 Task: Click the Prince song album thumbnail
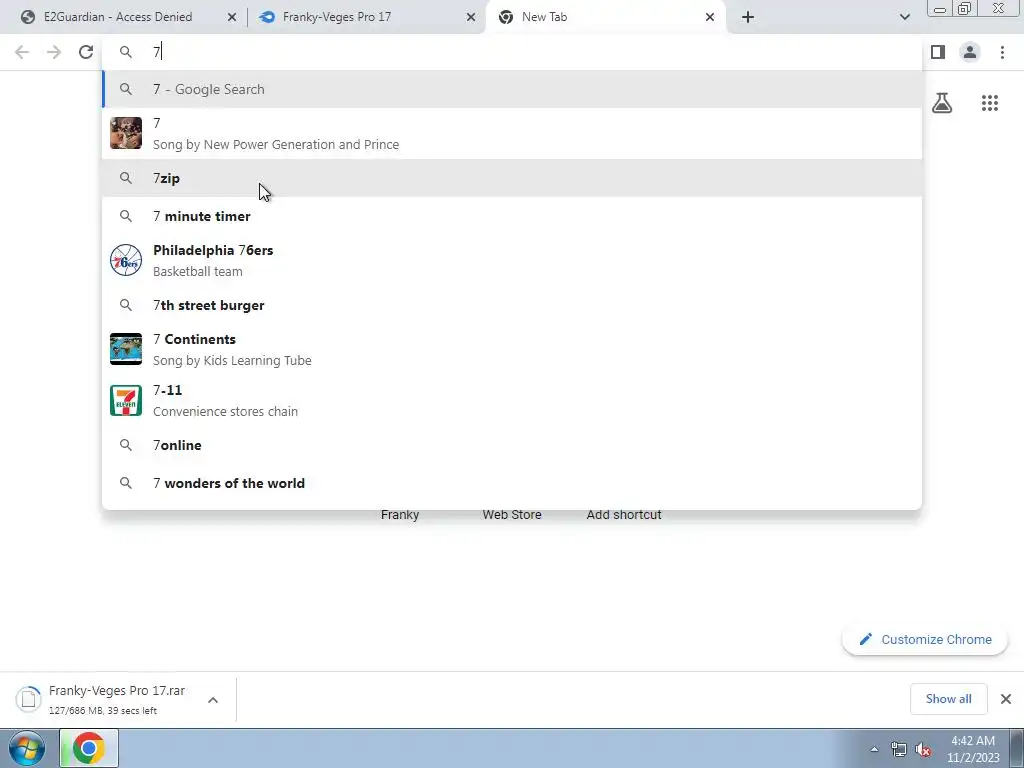(126, 133)
